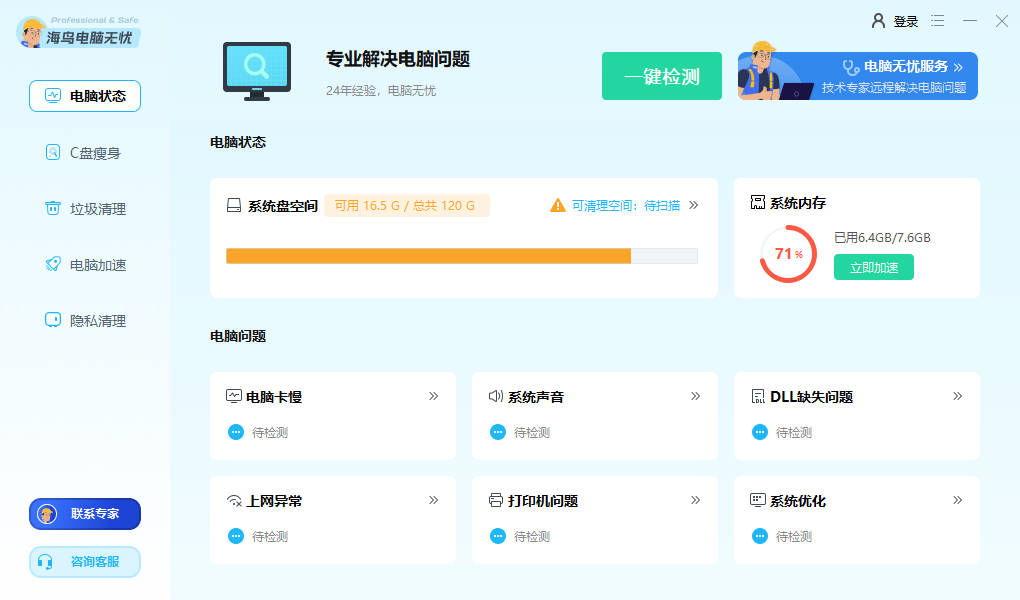Click pending status dot under 上网异常
Image resolution: width=1020 pixels, height=600 pixels.
click(x=235, y=536)
